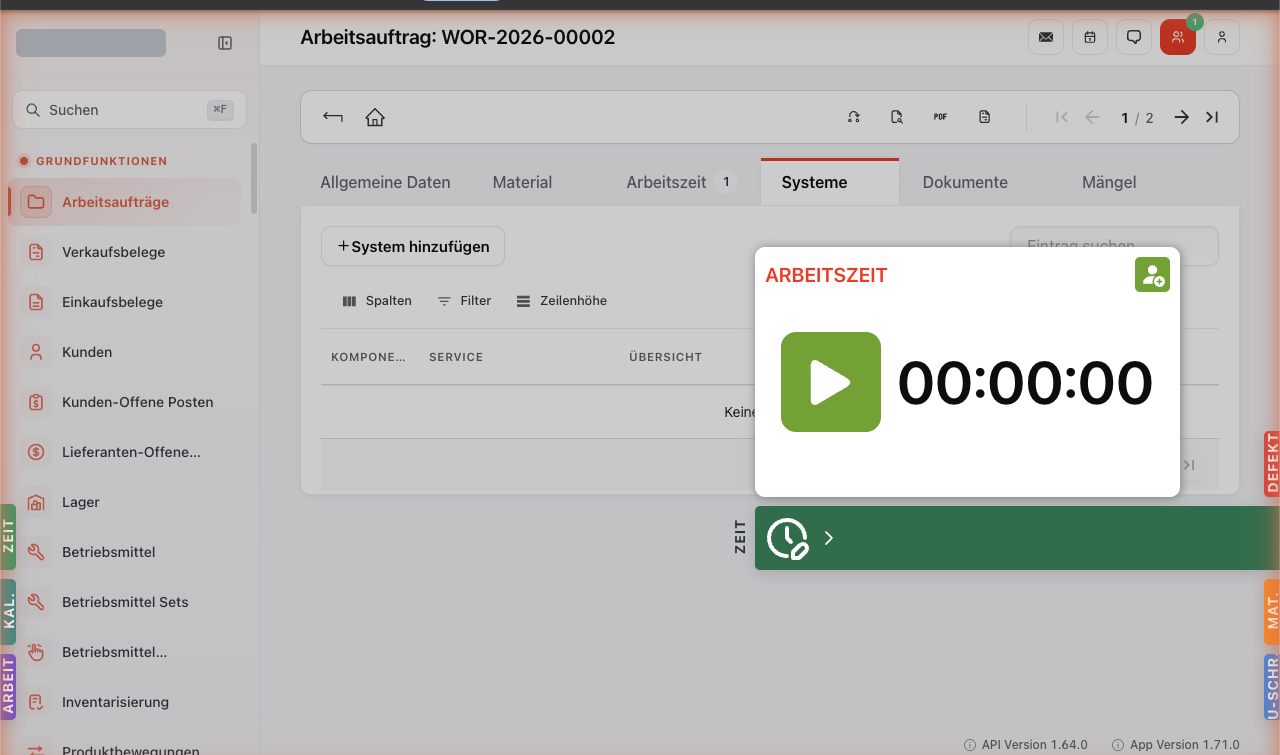Start the Arbeitszeit timer with the play button

[x=830, y=382]
